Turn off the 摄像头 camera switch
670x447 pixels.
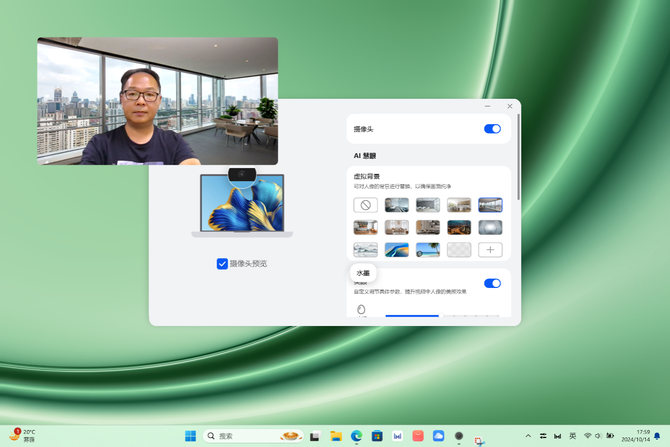(492, 129)
